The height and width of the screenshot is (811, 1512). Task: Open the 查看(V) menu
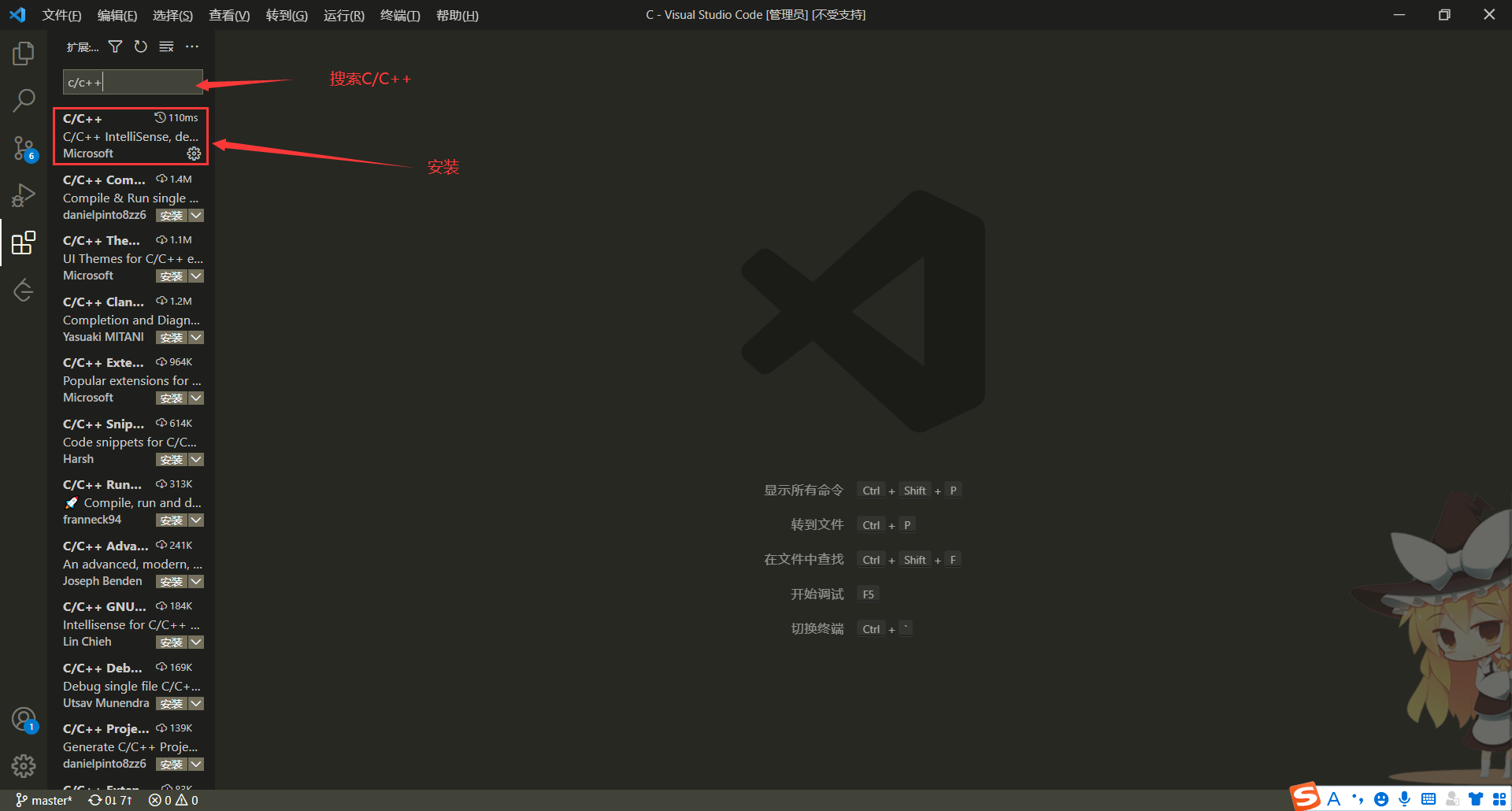pos(229,15)
